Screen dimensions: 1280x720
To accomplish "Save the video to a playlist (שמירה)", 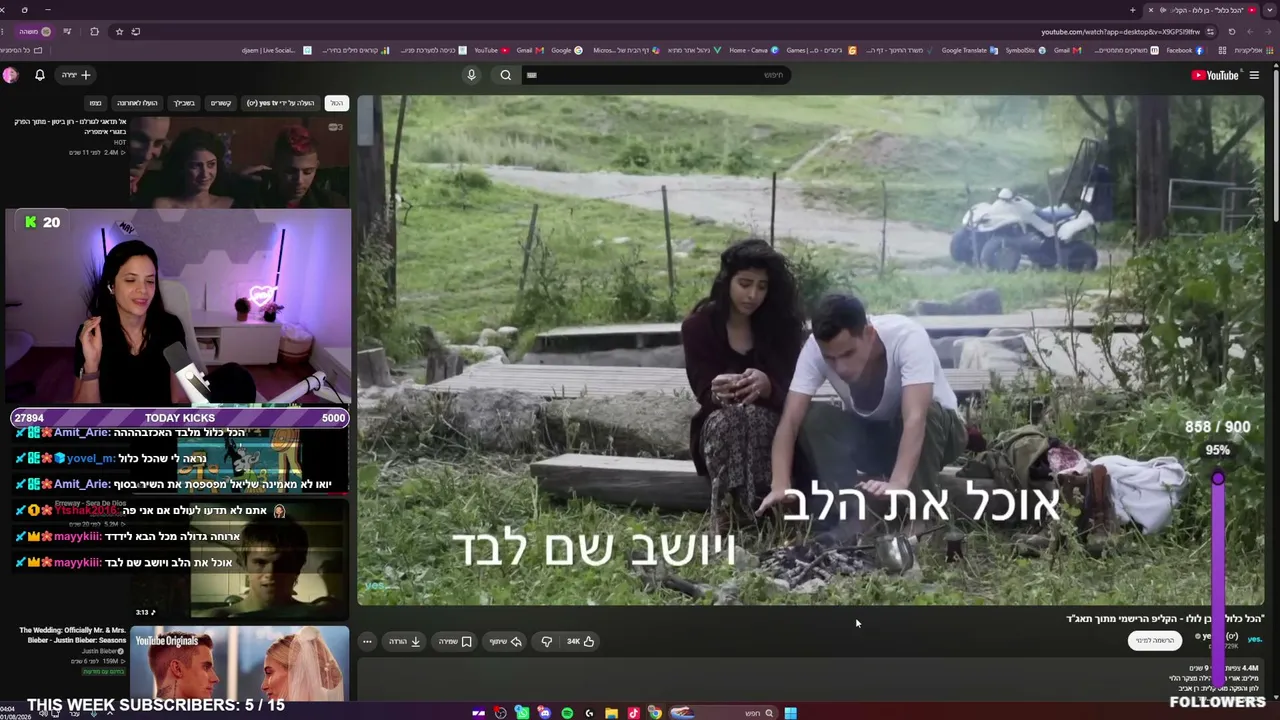I will click(x=455, y=641).
